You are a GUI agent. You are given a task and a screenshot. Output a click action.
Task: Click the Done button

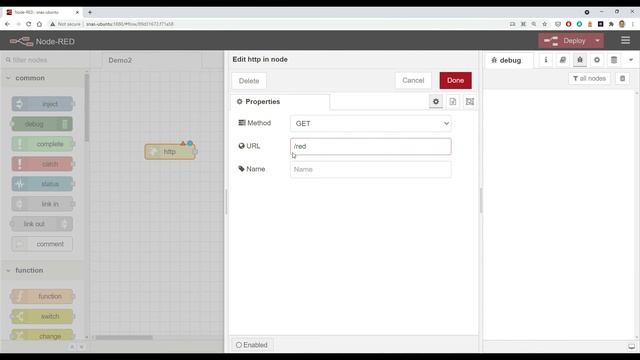(456, 80)
